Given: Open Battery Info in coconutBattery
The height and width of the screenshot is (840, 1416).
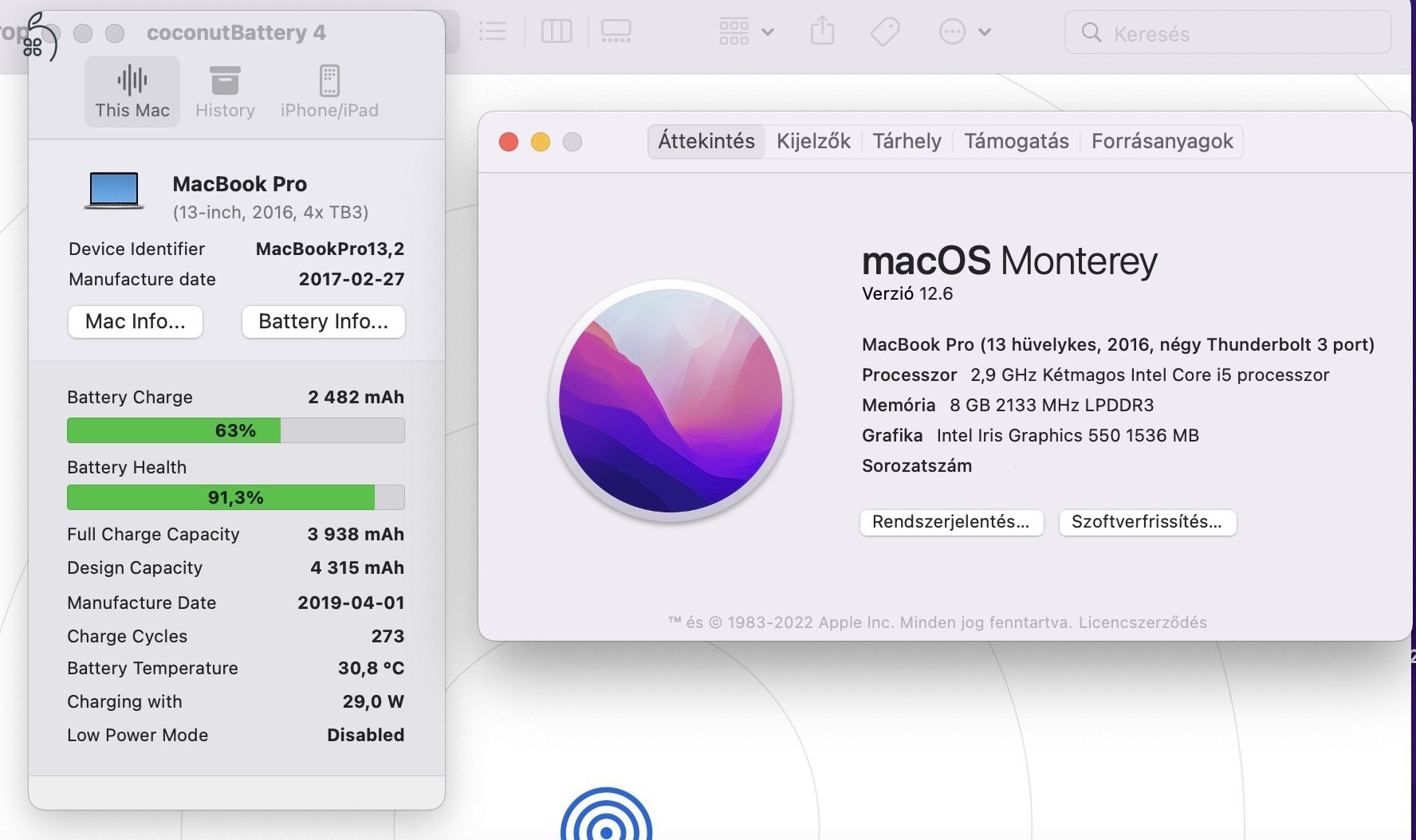Looking at the screenshot, I should (323, 322).
